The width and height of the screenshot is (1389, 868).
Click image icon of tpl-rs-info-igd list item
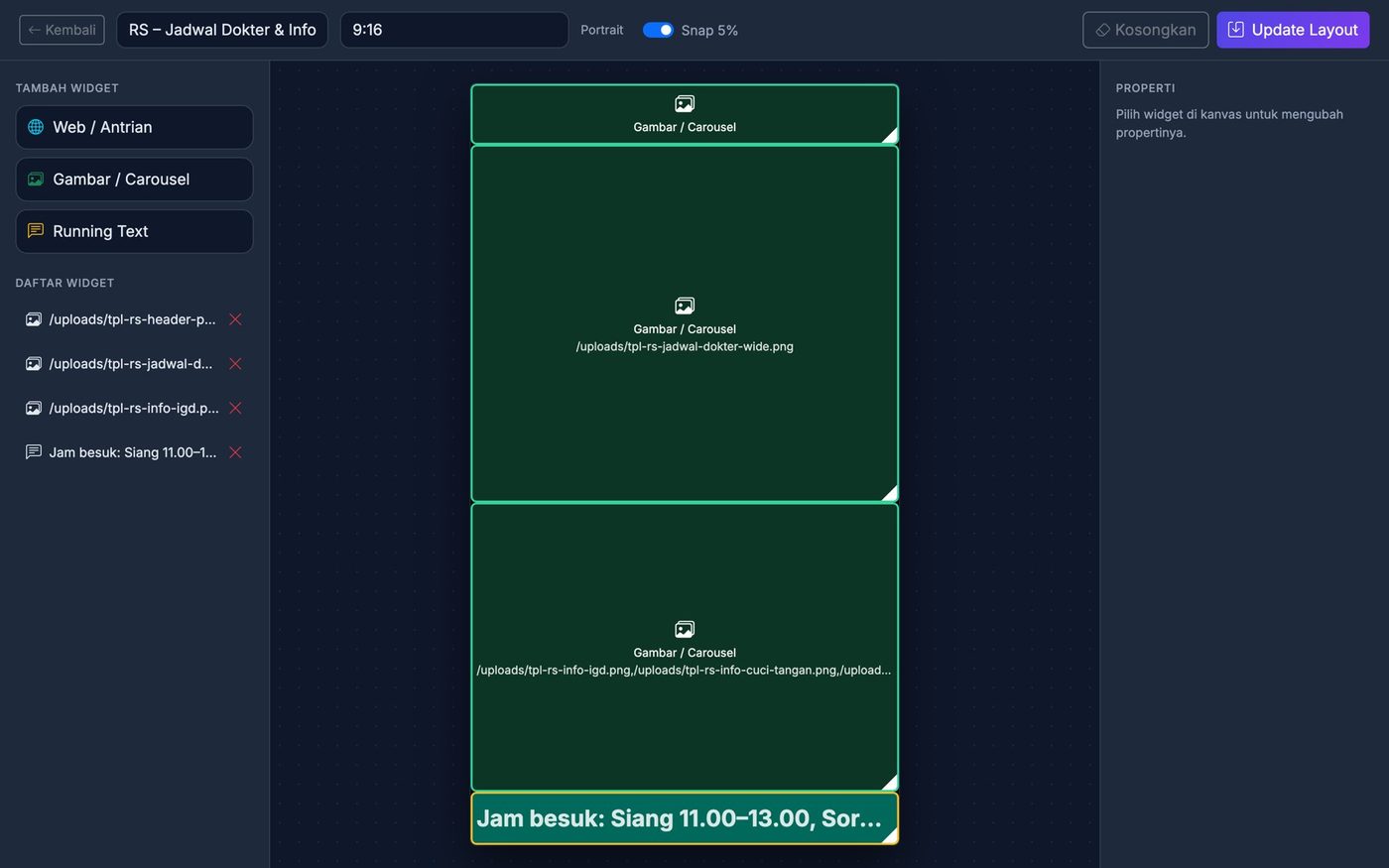coord(34,408)
